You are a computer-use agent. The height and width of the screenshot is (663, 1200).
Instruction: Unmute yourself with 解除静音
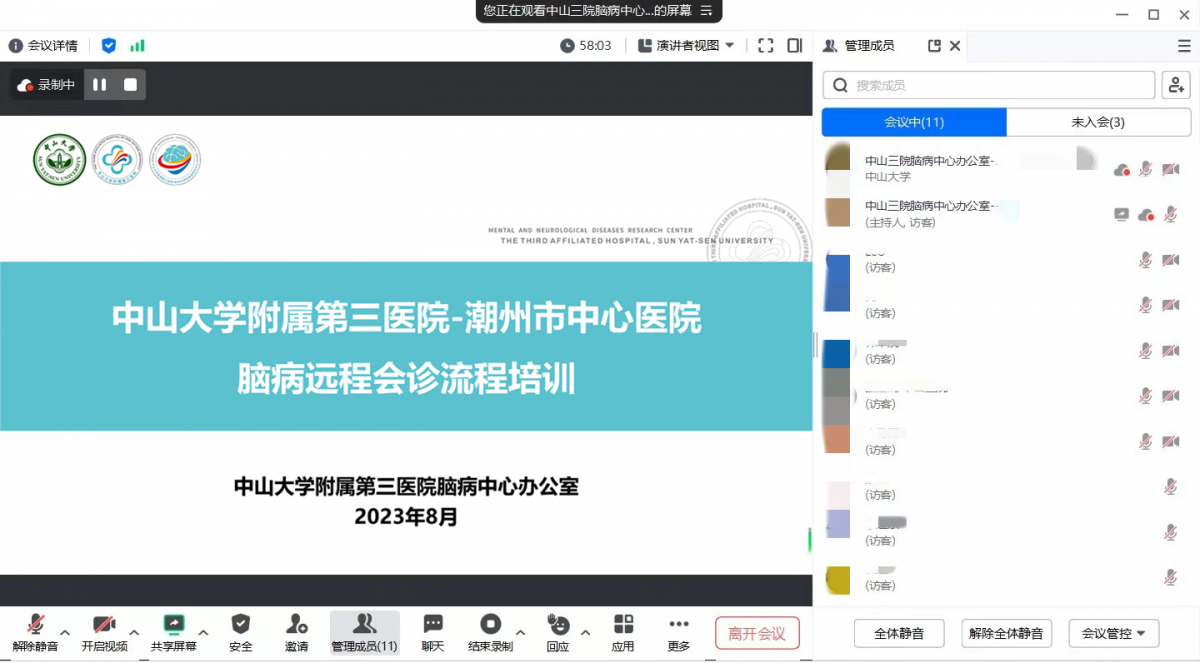[36, 634]
